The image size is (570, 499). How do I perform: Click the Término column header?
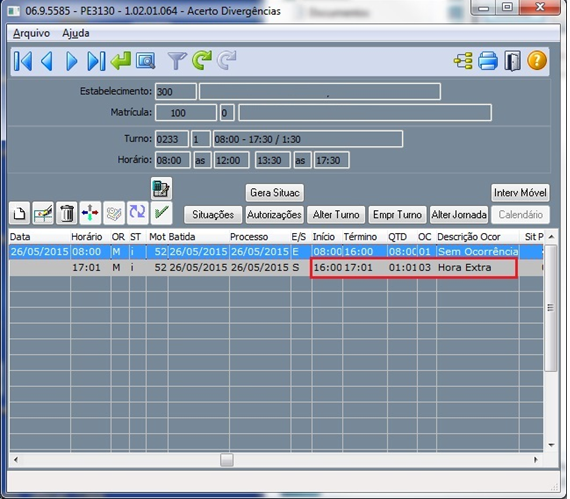(365, 237)
